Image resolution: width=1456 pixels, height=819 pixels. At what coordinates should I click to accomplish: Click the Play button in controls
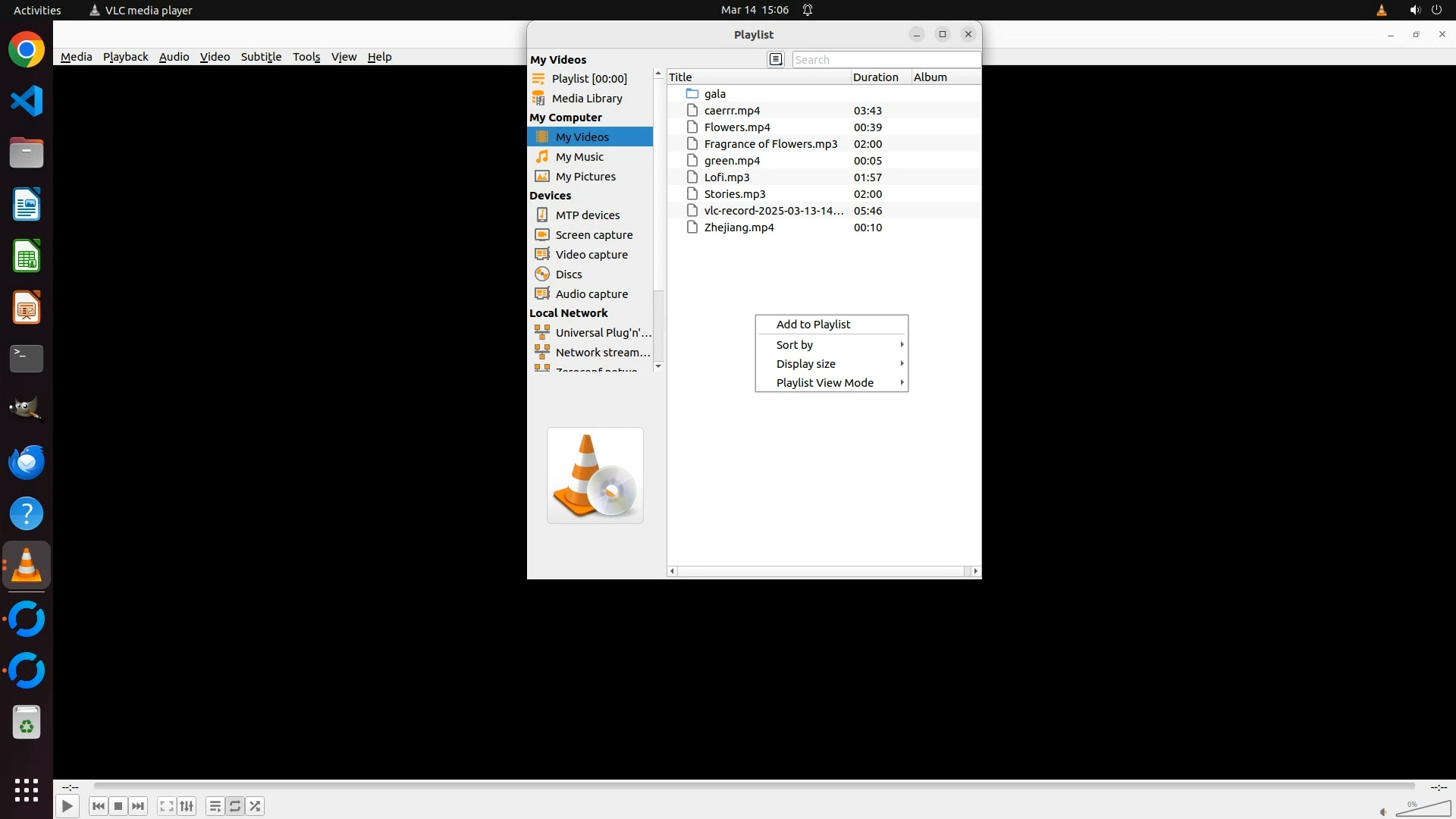coord(67,806)
